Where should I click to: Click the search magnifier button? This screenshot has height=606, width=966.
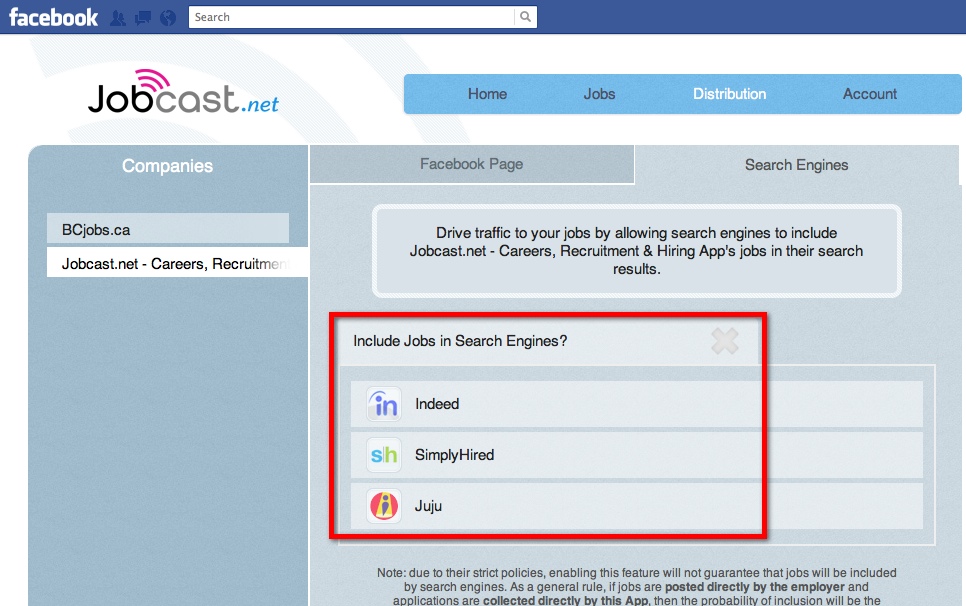526,17
